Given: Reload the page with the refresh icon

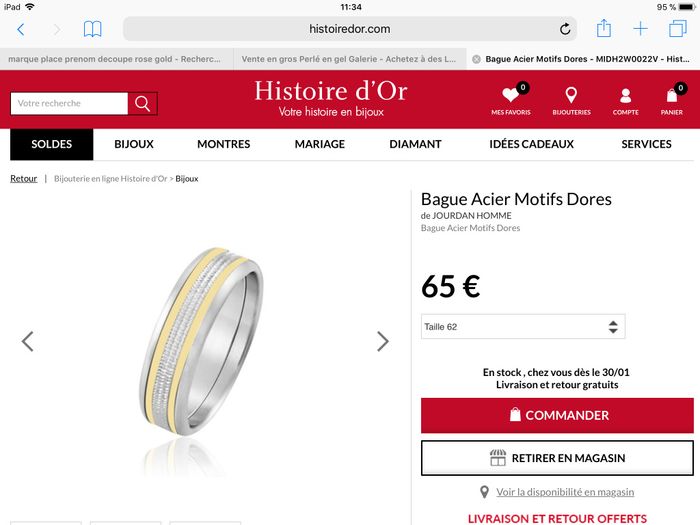Looking at the screenshot, I should [565, 29].
